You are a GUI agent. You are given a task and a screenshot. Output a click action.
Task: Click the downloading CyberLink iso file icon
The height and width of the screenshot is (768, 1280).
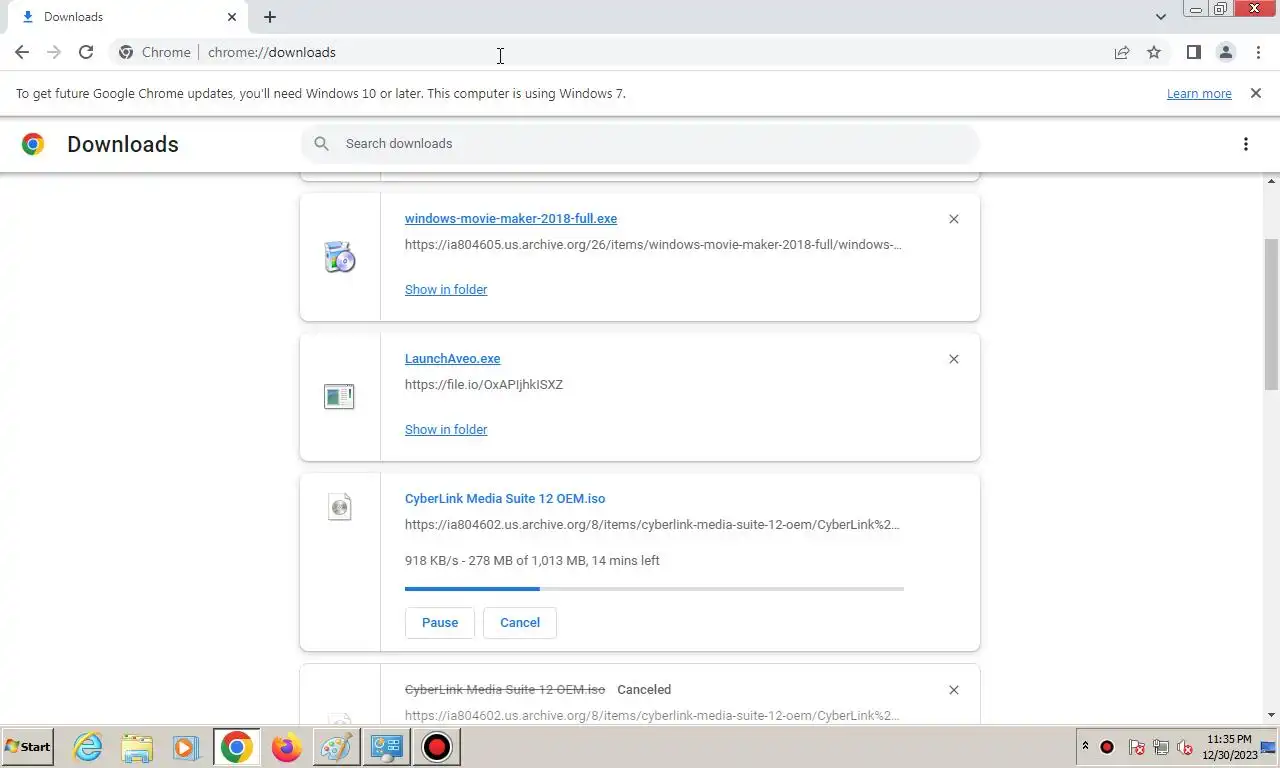coord(340,507)
